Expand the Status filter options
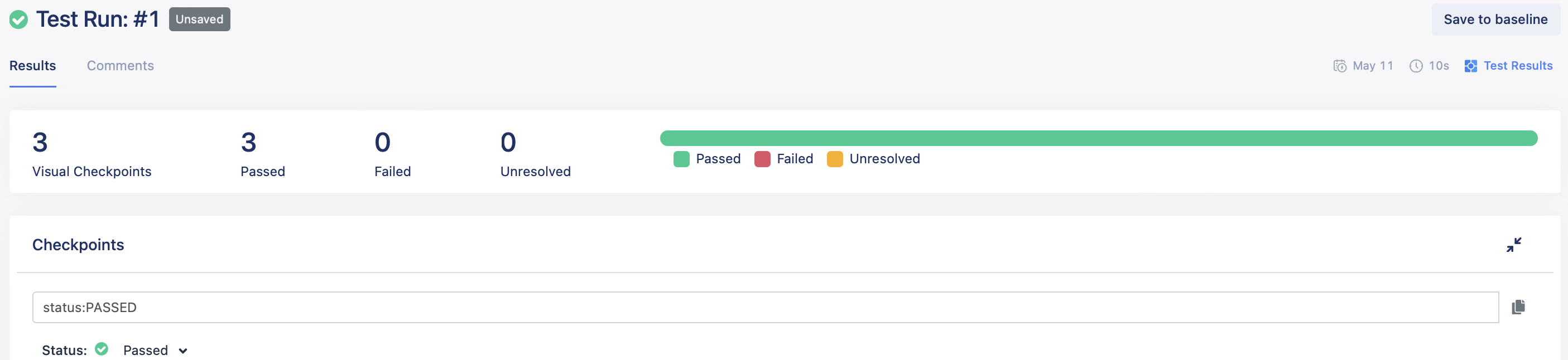1568x360 pixels. click(x=182, y=351)
